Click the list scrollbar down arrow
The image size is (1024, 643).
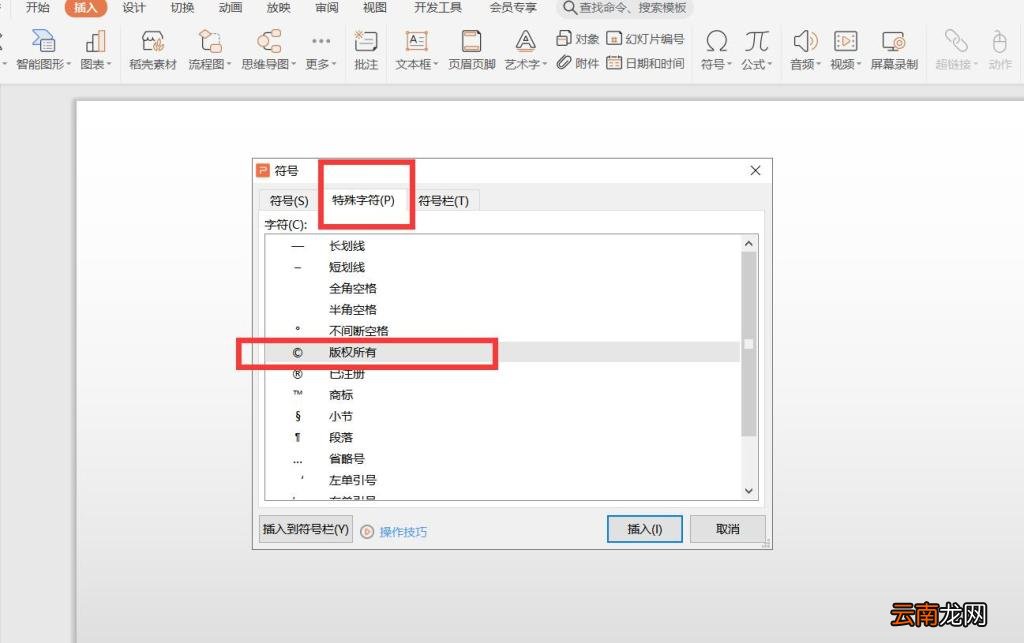748,491
